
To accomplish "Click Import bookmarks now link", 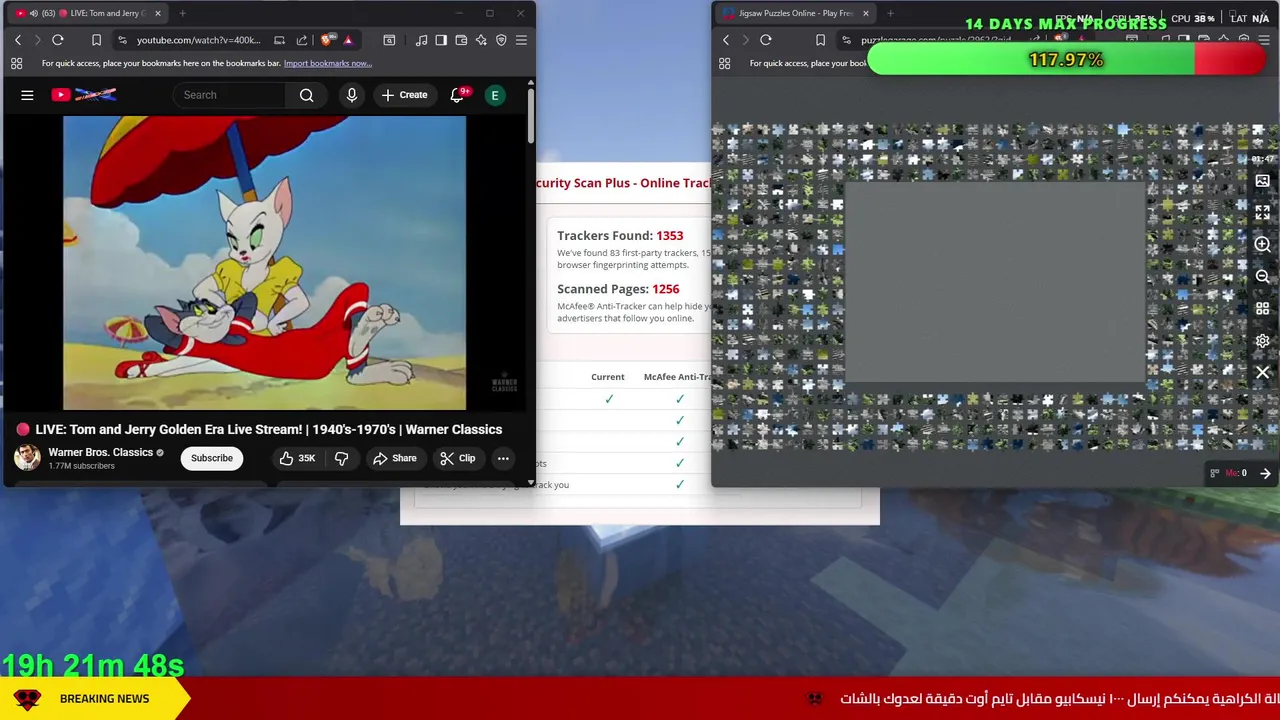I will point(328,63).
